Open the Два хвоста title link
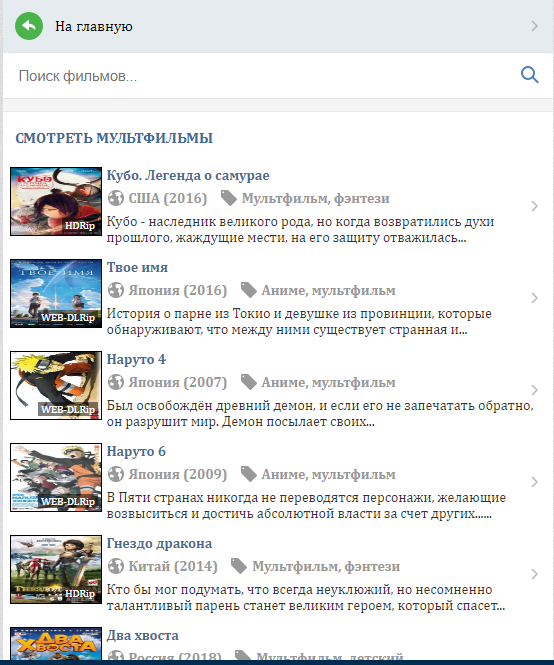Image resolution: width=554 pixels, height=665 pixels. point(143,635)
